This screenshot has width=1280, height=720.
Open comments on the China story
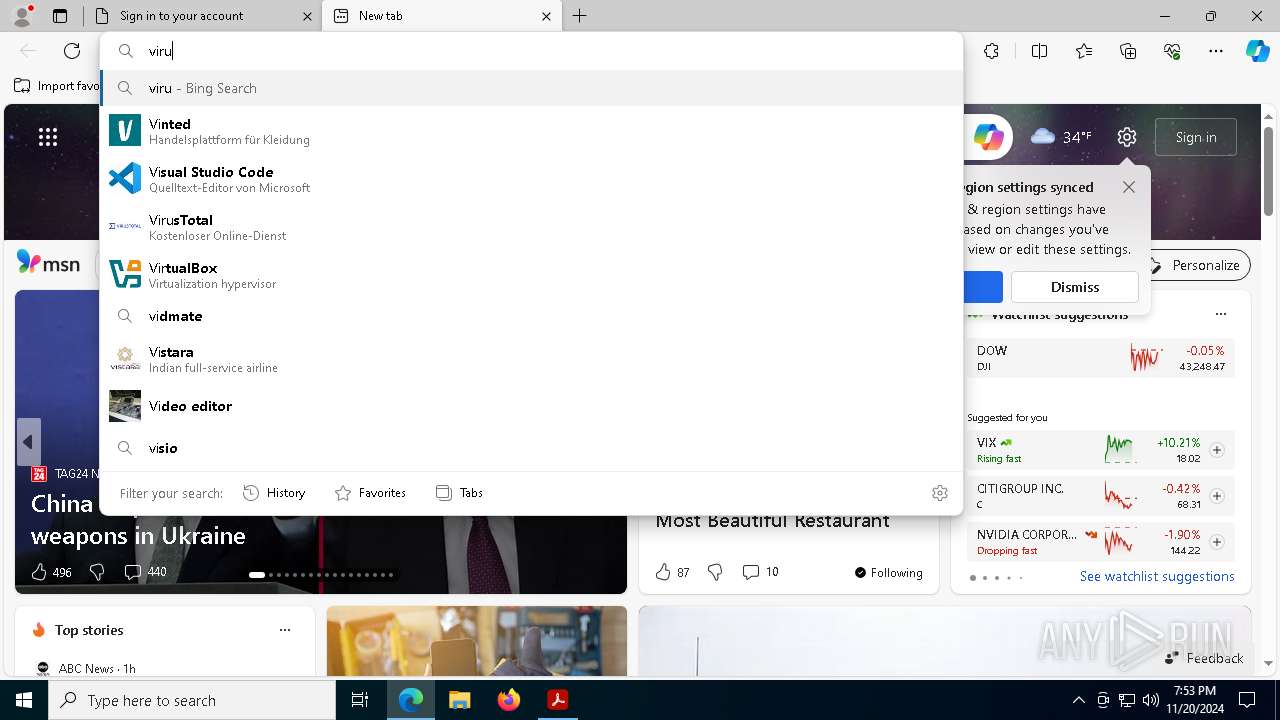145,572
